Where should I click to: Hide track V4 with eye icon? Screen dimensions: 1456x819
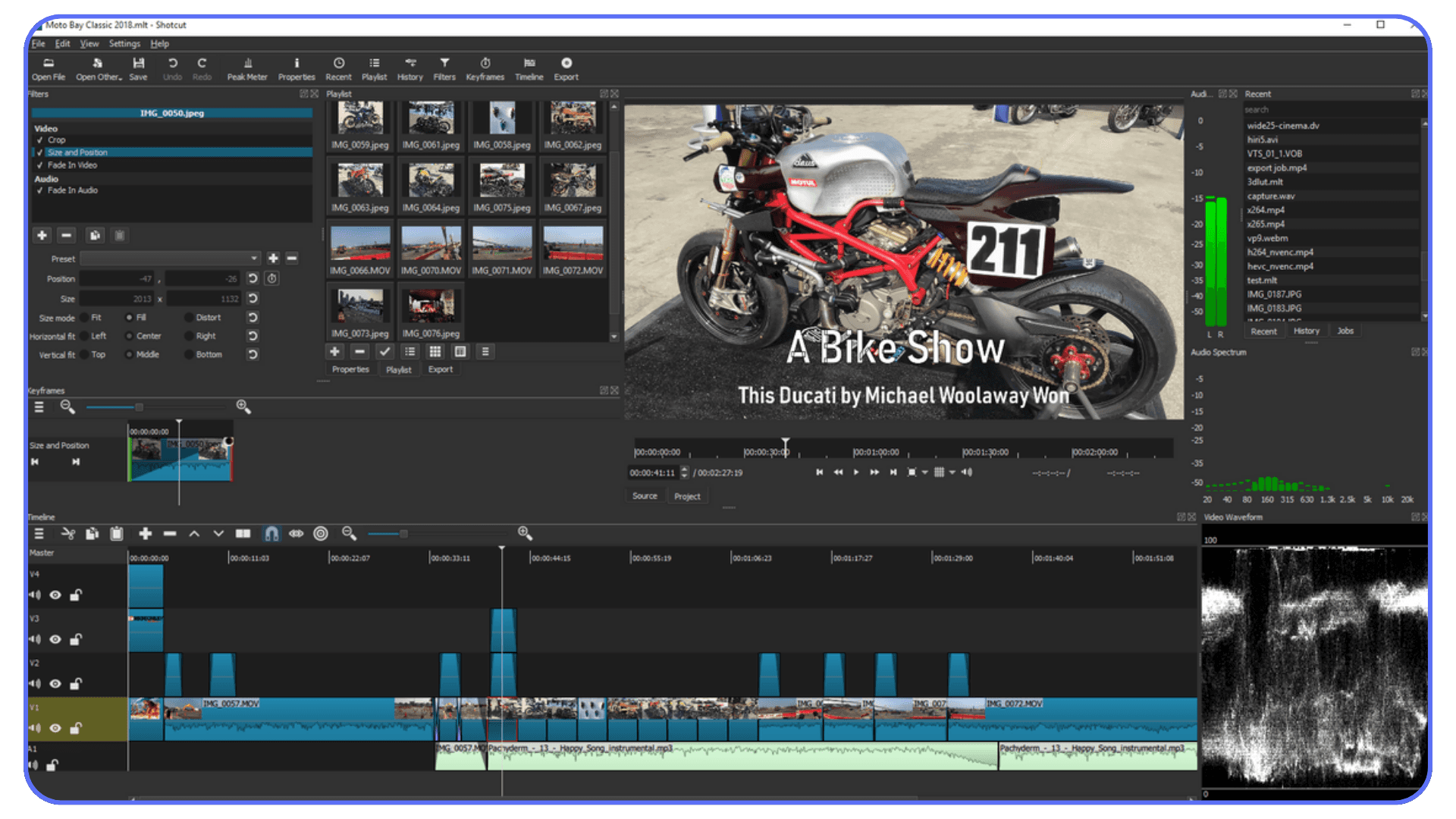(x=55, y=595)
